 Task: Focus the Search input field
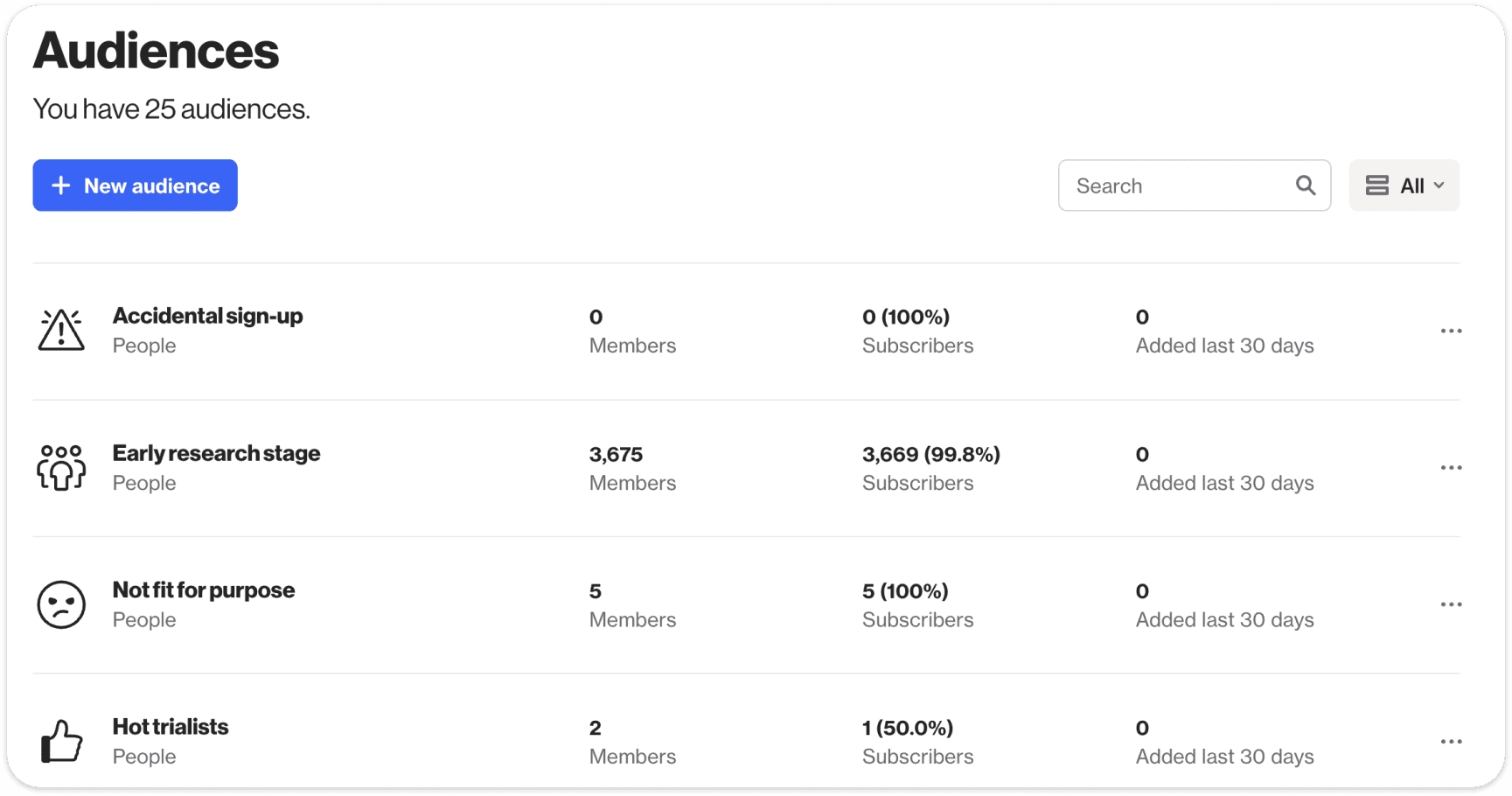pos(1176,185)
